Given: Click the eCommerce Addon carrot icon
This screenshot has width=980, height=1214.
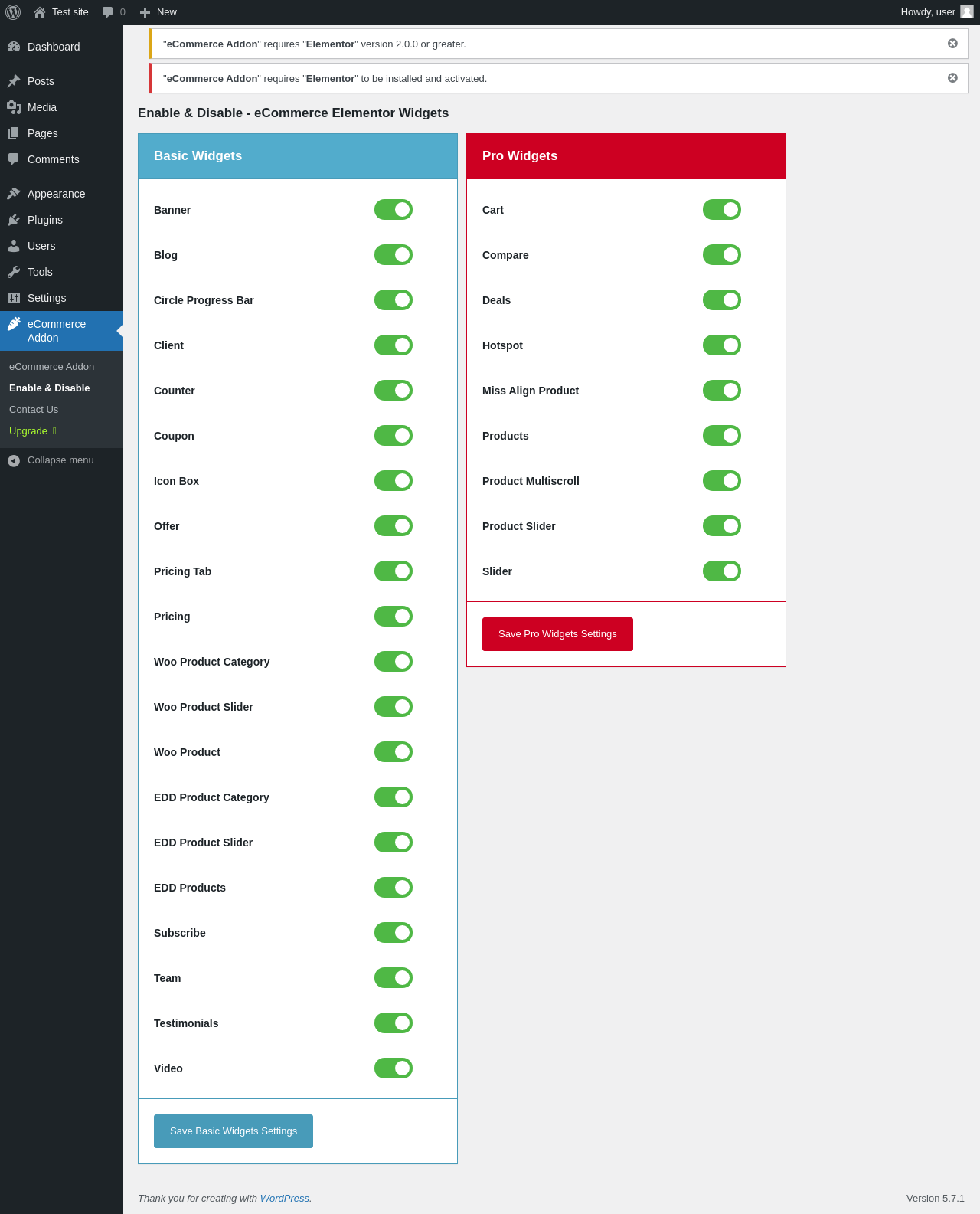Looking at the screenshot, I should pos(14,324).
